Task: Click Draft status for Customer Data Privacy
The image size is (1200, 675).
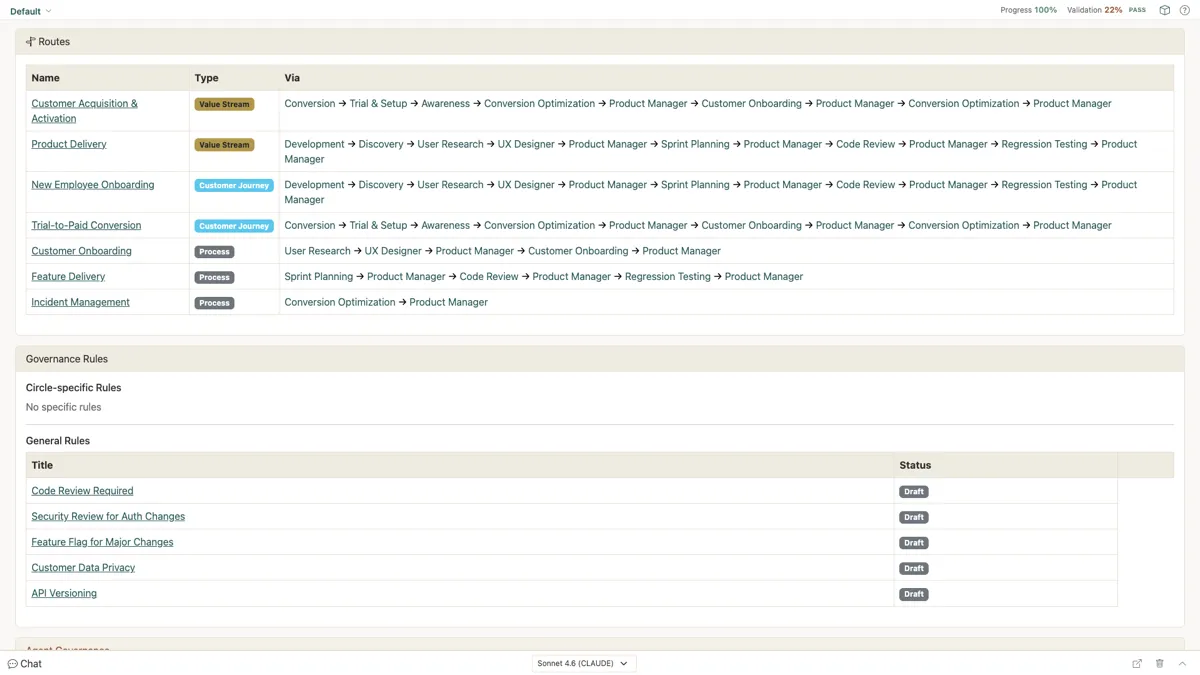Action: click(x=914, y=569)
